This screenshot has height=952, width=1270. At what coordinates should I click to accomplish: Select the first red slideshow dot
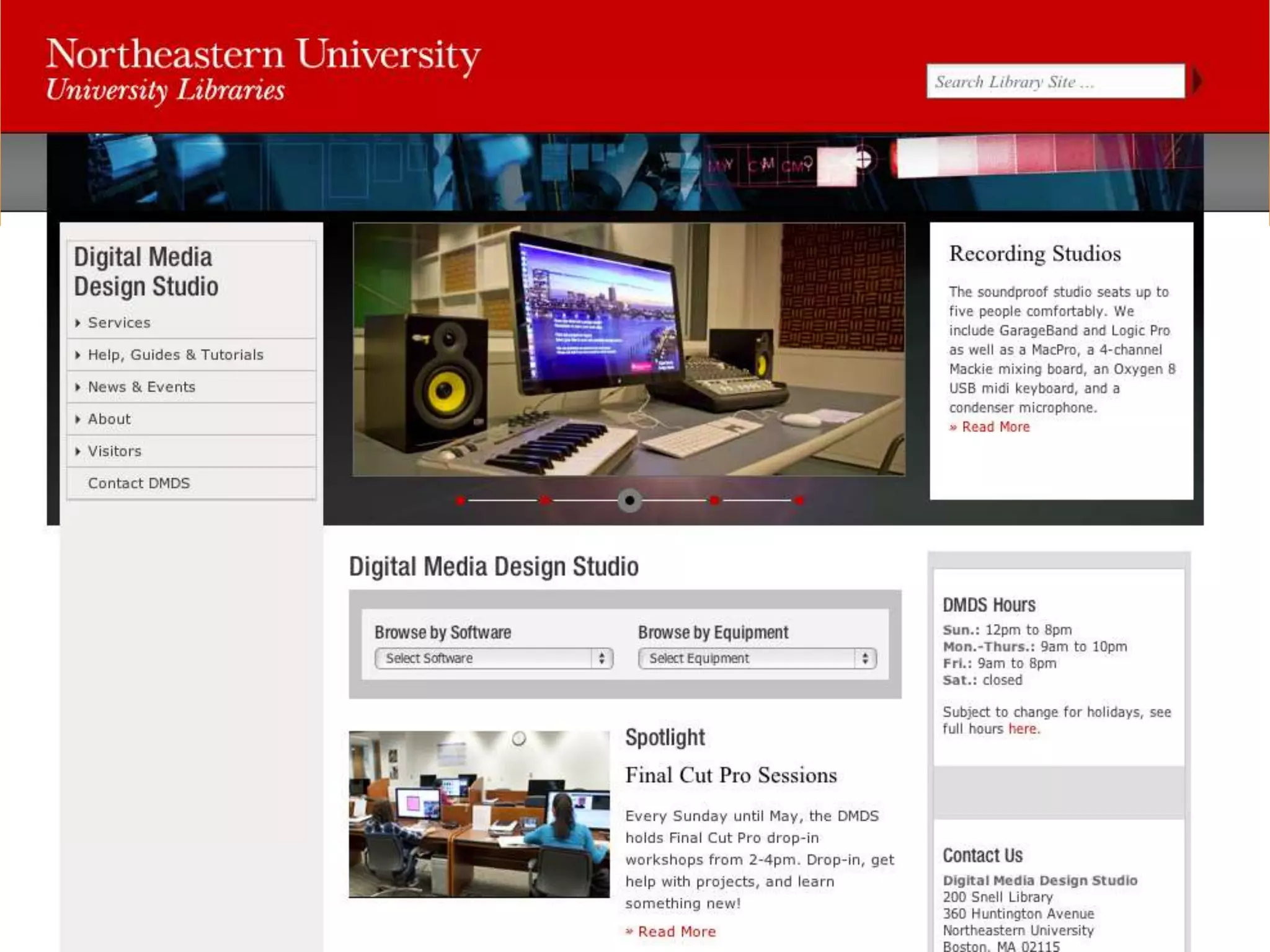[460, 500]
